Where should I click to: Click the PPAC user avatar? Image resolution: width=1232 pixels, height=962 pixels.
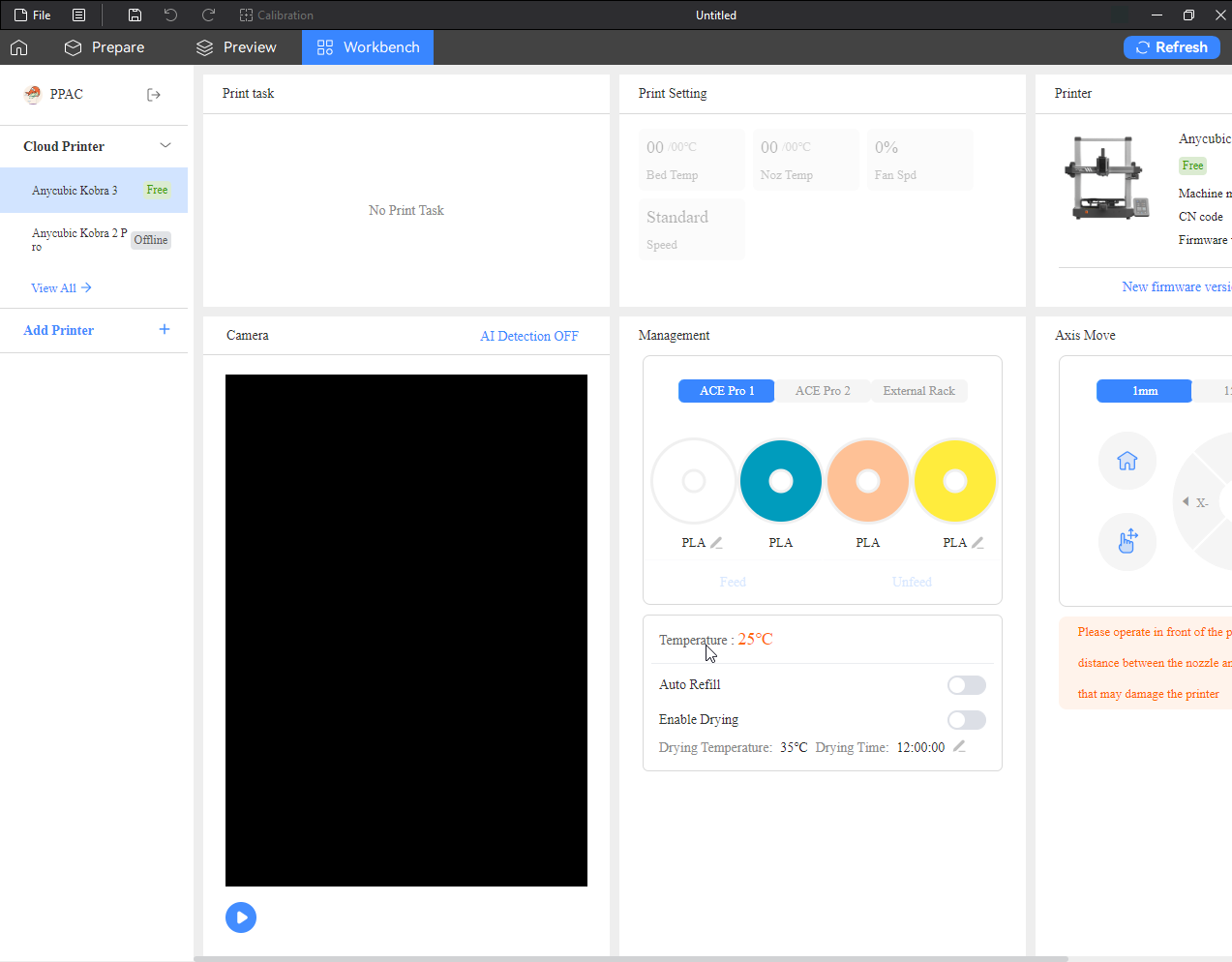[x=34, y=94]
